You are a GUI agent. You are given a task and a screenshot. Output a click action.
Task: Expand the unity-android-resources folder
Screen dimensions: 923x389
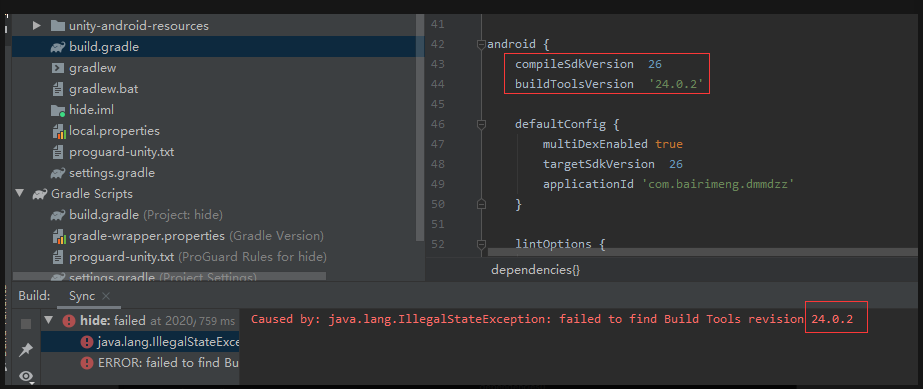click(36, 26)
